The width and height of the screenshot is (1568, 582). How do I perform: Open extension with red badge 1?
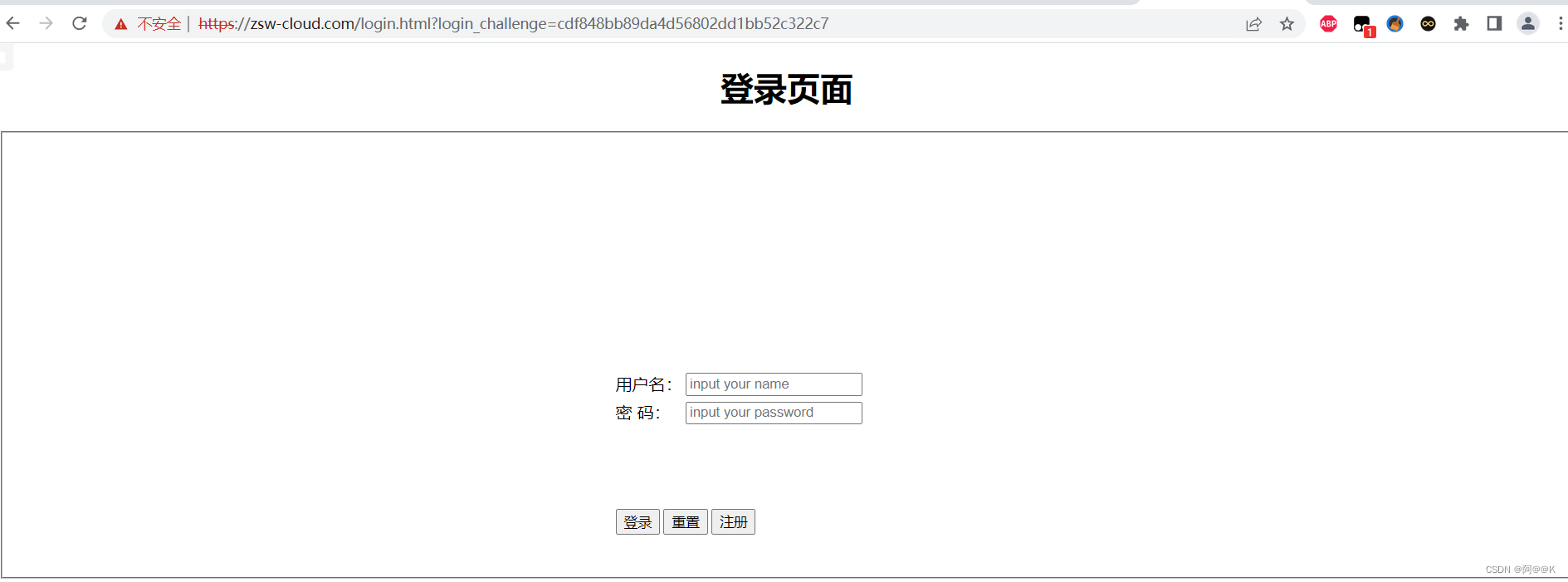(1363, 25)
